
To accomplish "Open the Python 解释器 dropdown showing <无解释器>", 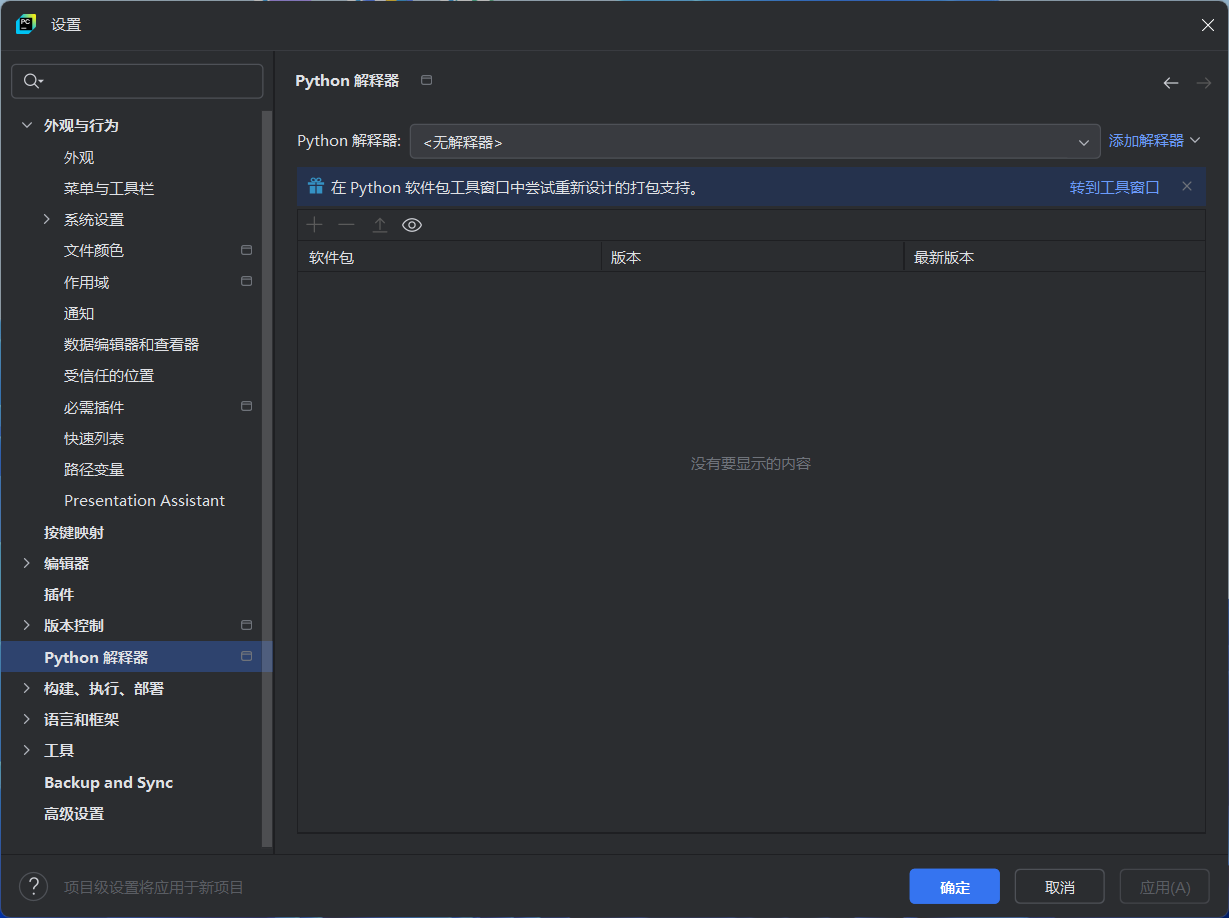I will pos(754,142).
